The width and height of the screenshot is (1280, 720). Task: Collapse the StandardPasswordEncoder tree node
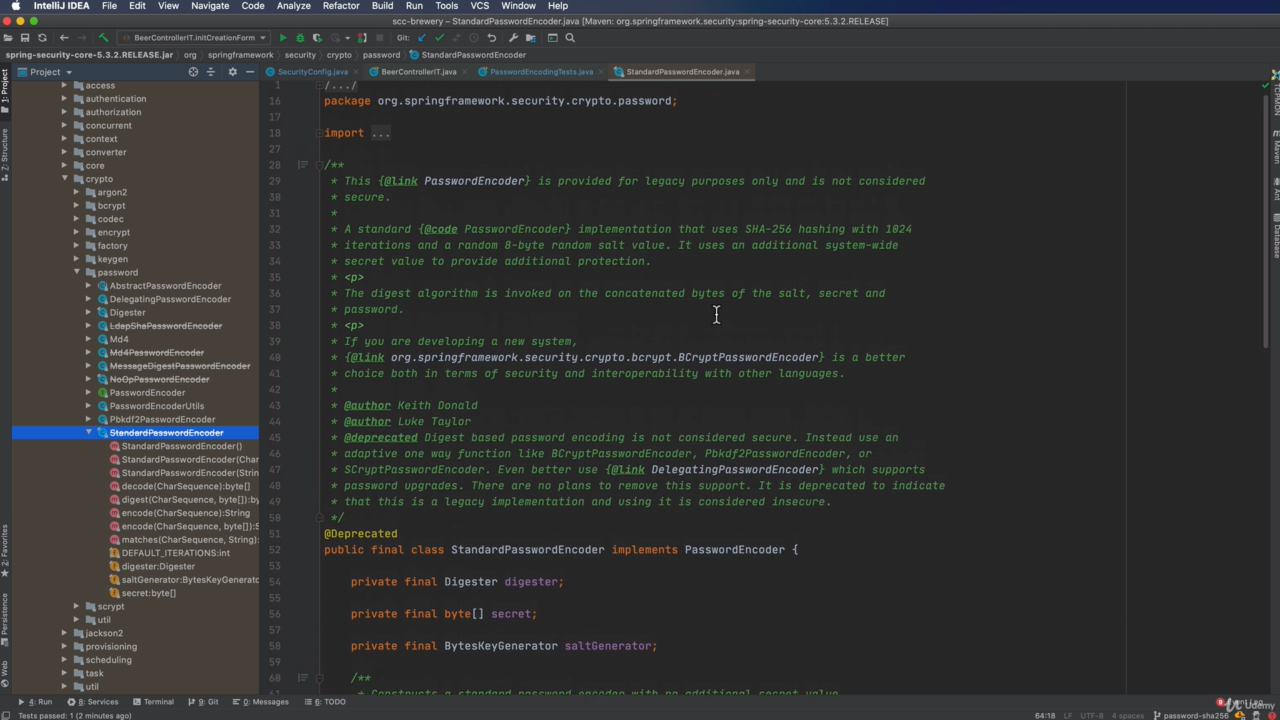click(x=88, y=433)
